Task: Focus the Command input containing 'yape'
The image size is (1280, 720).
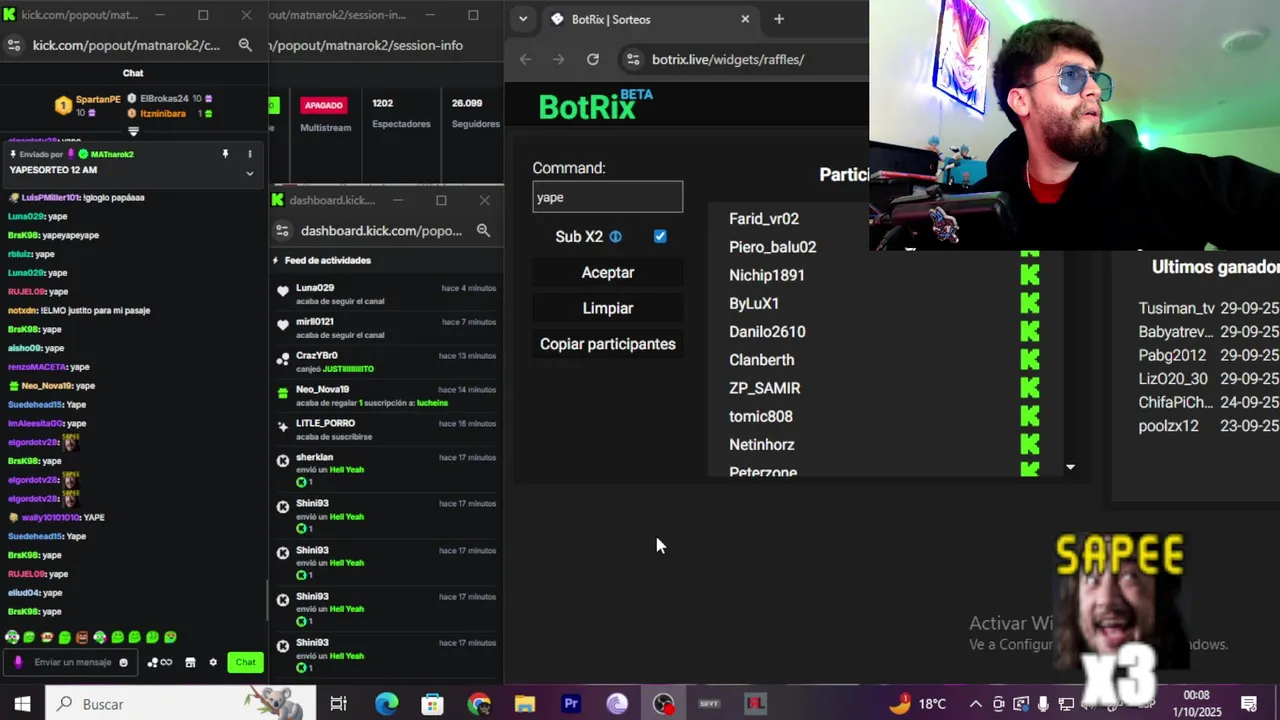Action: point(608,197)
